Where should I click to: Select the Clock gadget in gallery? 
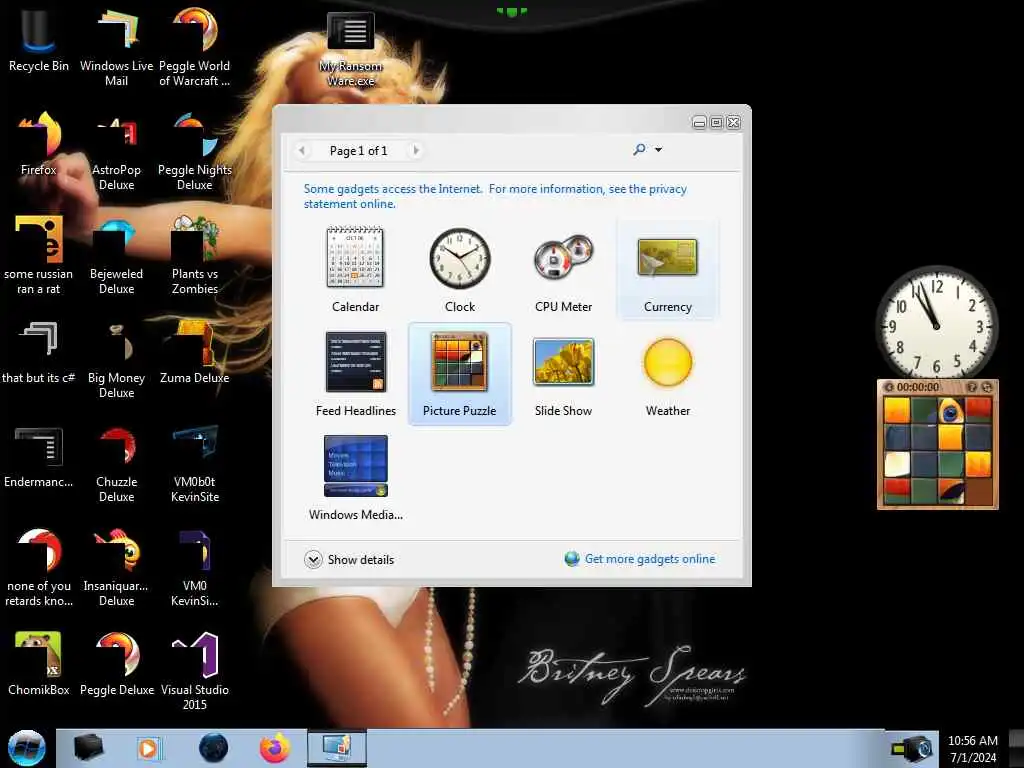460,269
